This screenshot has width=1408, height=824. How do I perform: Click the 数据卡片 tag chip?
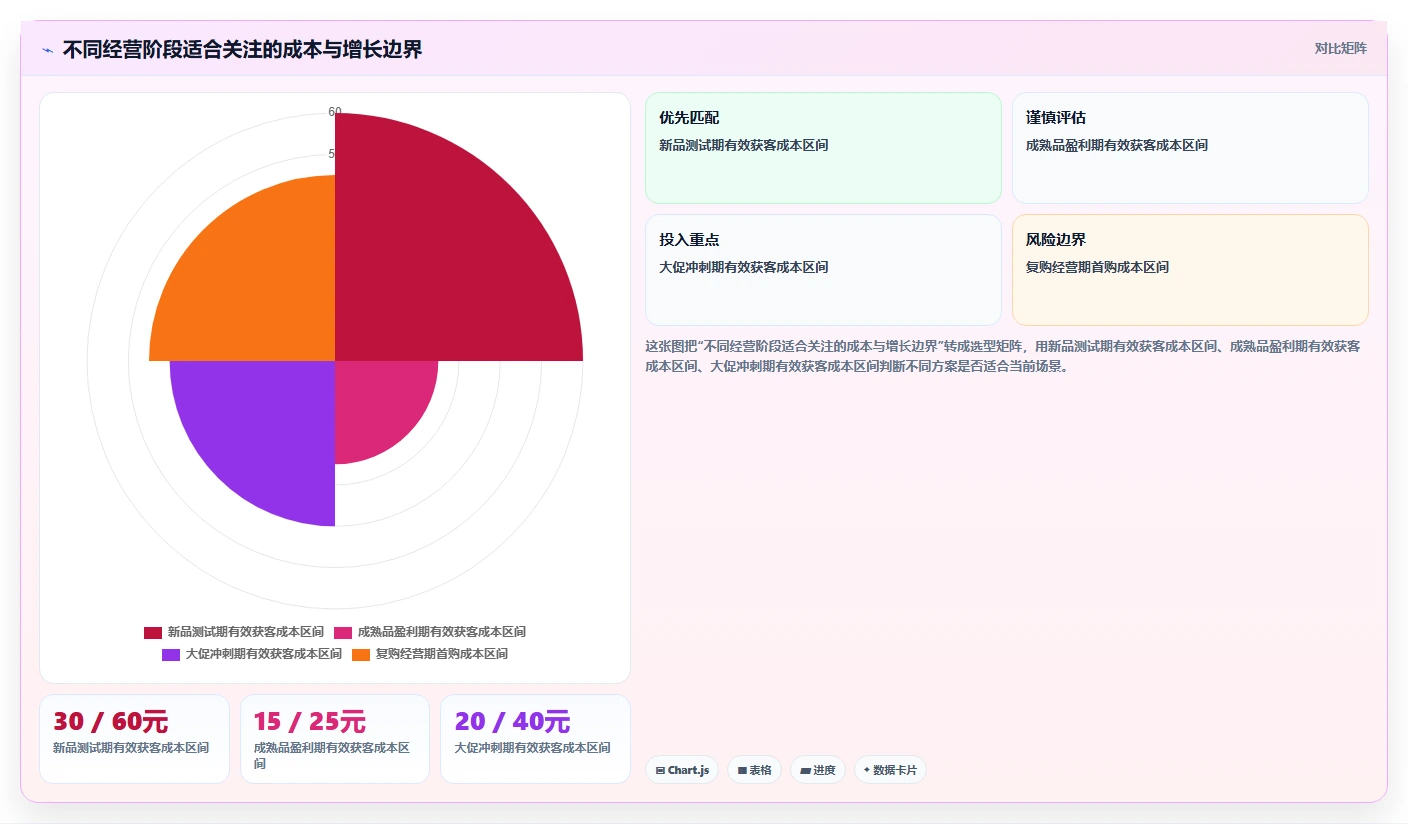(890, 770)
